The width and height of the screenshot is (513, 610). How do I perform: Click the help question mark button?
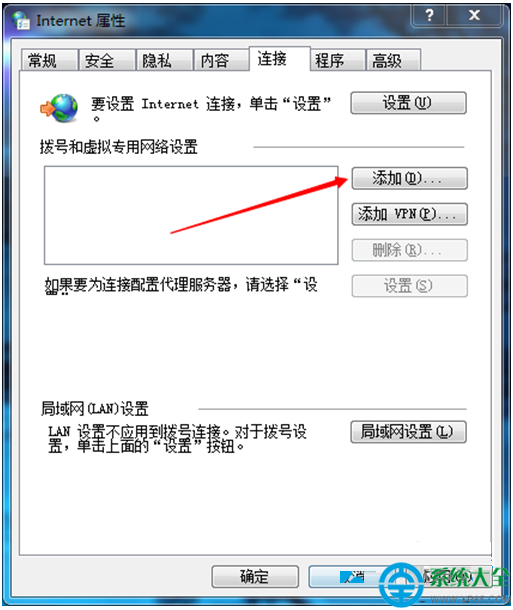point(429,16)
